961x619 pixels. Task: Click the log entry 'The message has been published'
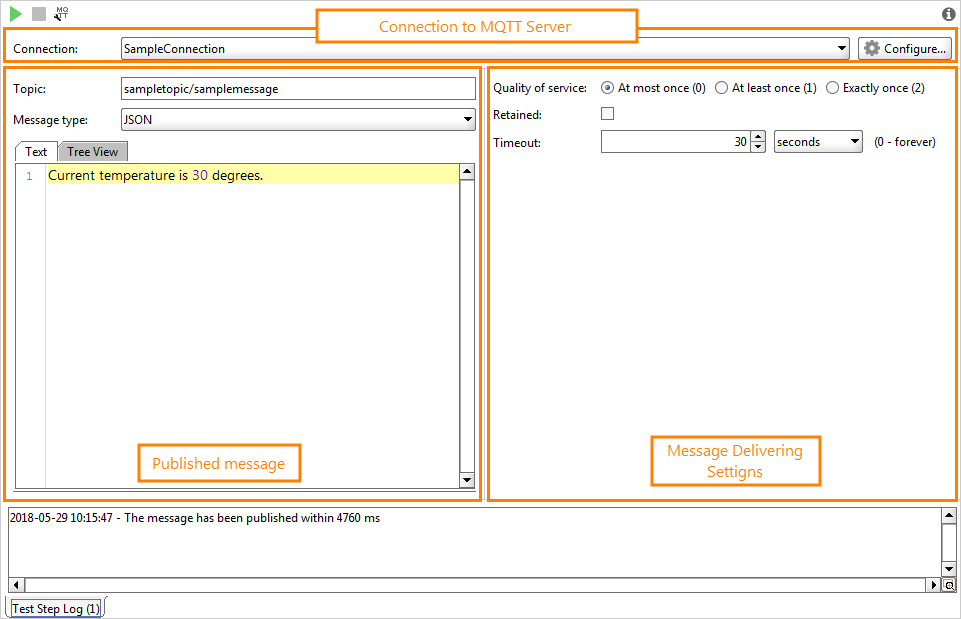195,518
